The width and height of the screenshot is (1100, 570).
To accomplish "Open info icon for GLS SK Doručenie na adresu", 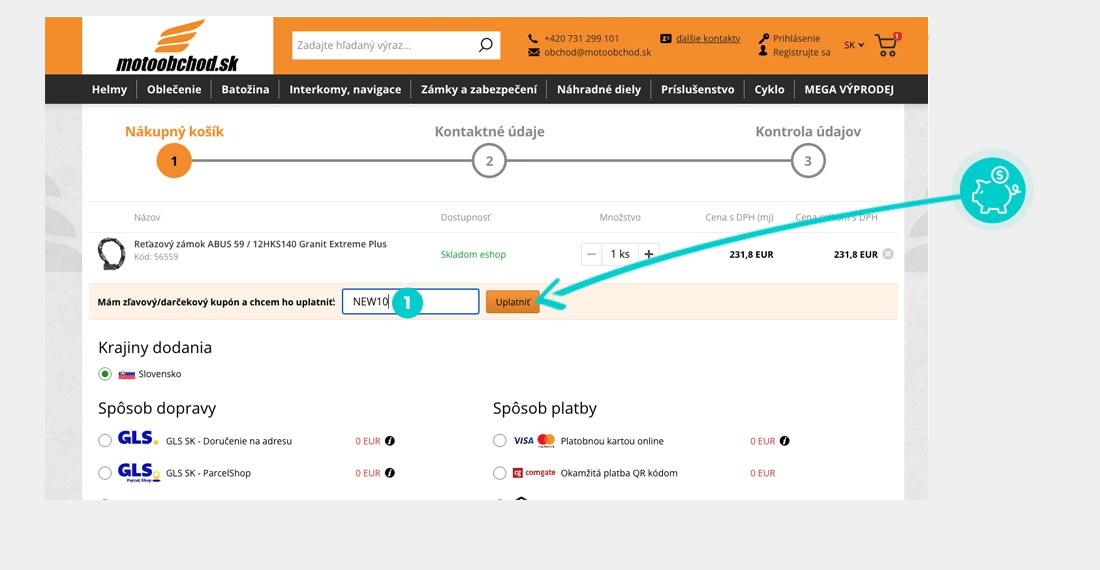I will (390, 441).
